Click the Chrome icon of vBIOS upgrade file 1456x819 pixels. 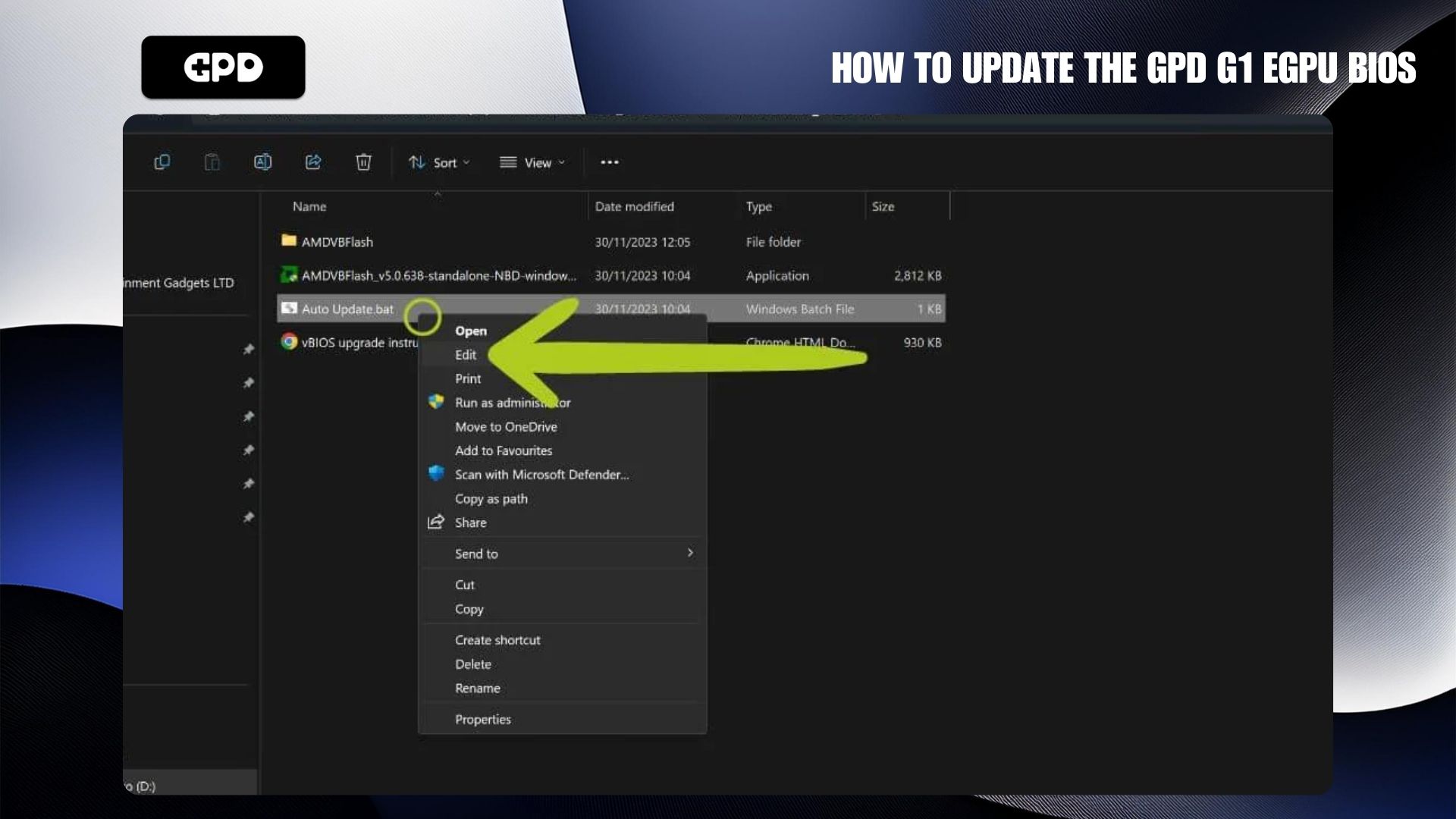[289, 342]
